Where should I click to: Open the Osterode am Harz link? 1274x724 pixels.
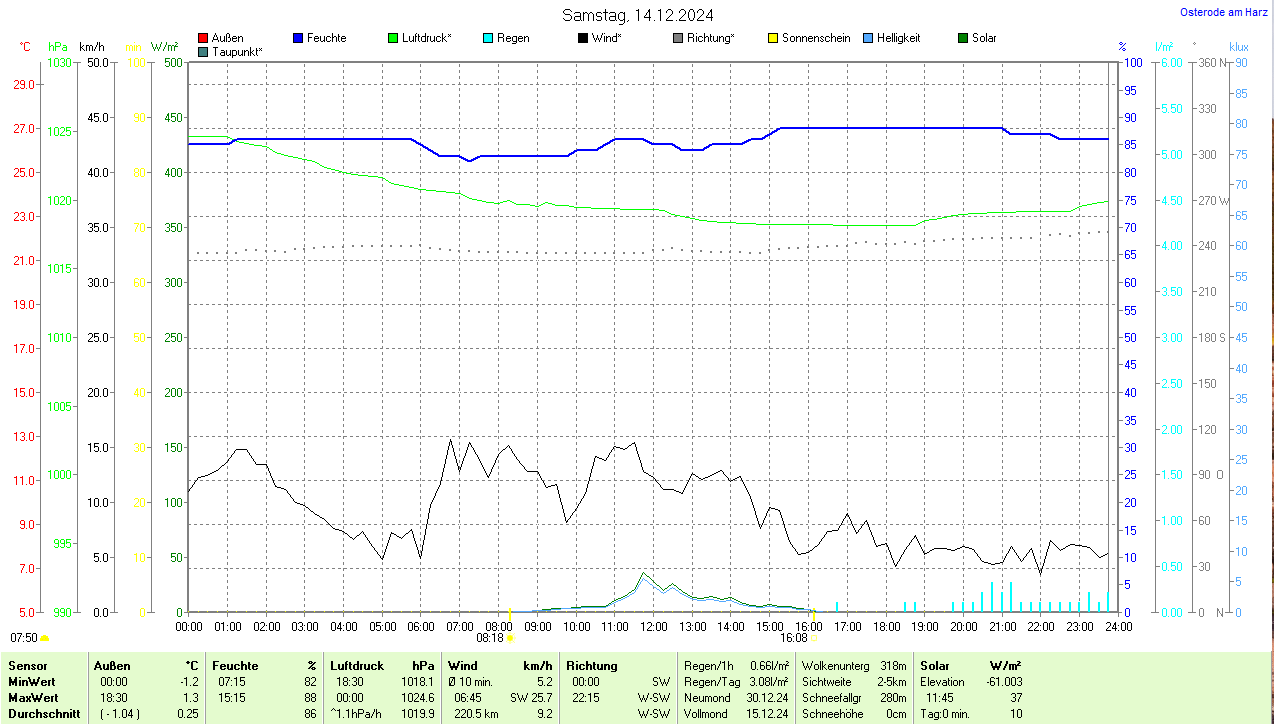1225,12
